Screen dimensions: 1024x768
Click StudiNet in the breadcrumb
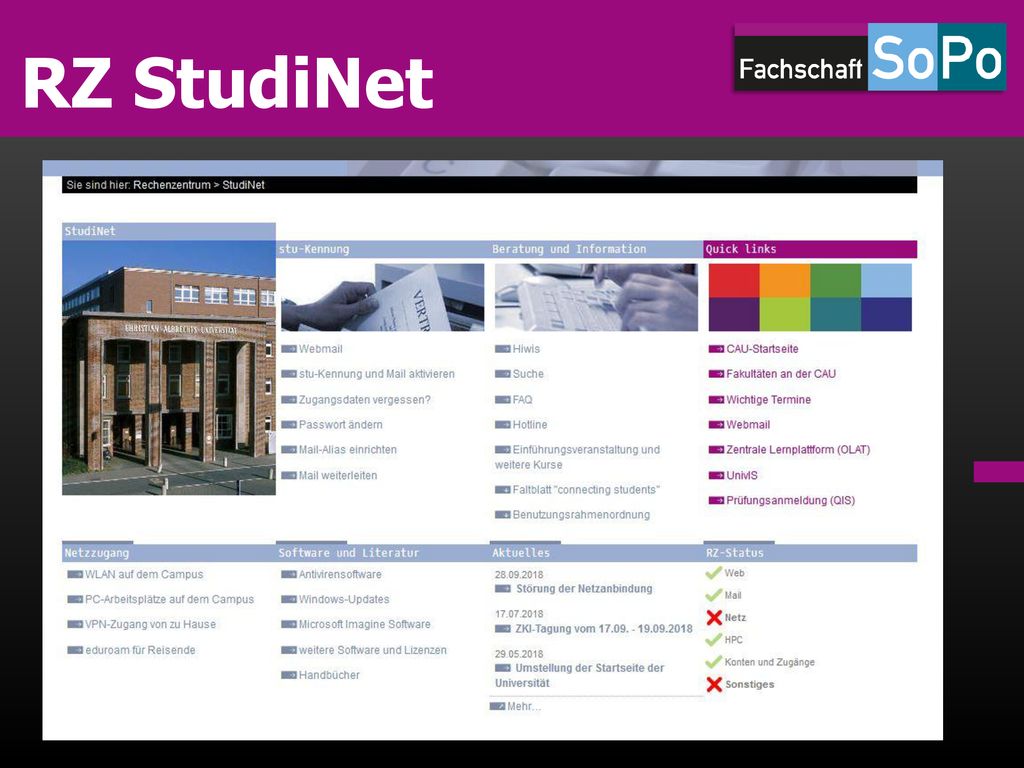point(243,185)
